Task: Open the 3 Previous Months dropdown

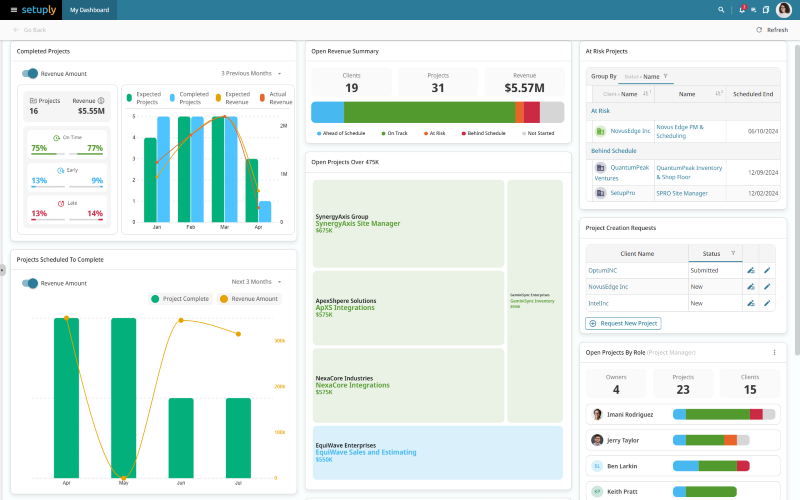Action: tap(251, 73)
